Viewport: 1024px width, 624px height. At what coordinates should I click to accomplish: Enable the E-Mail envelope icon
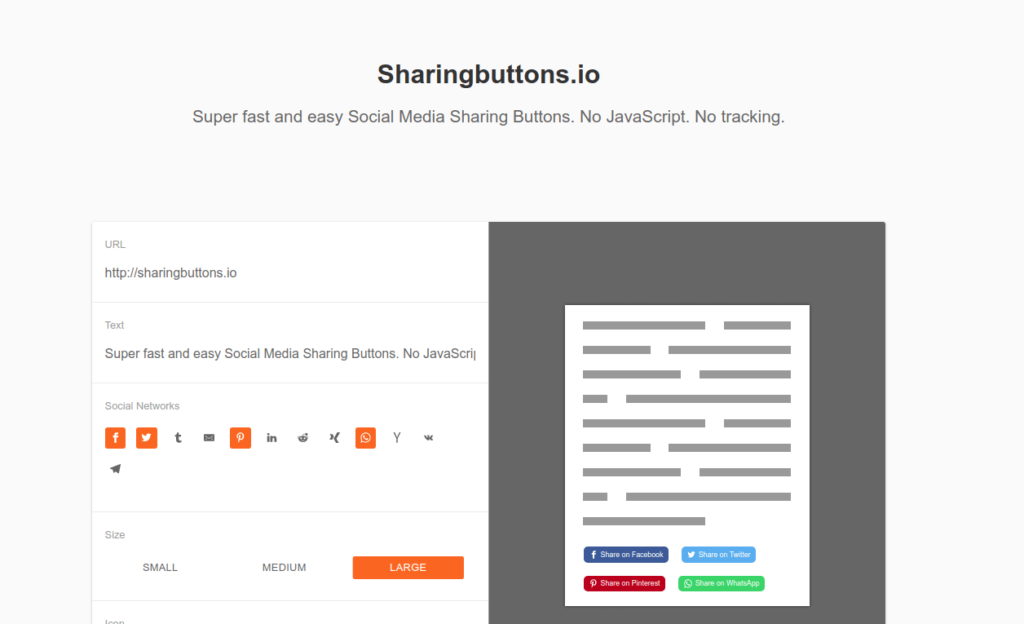(x=209, y=437)
